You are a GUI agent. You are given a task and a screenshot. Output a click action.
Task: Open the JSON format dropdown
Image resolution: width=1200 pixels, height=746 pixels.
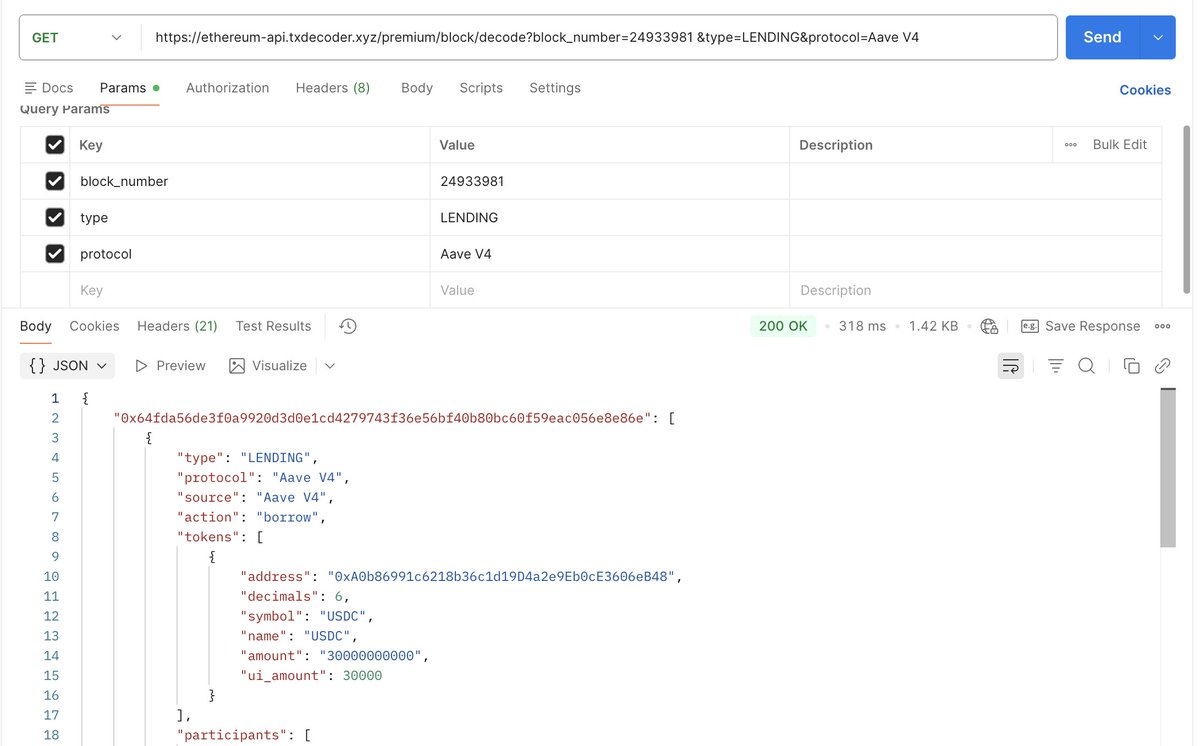pos(67,366)
